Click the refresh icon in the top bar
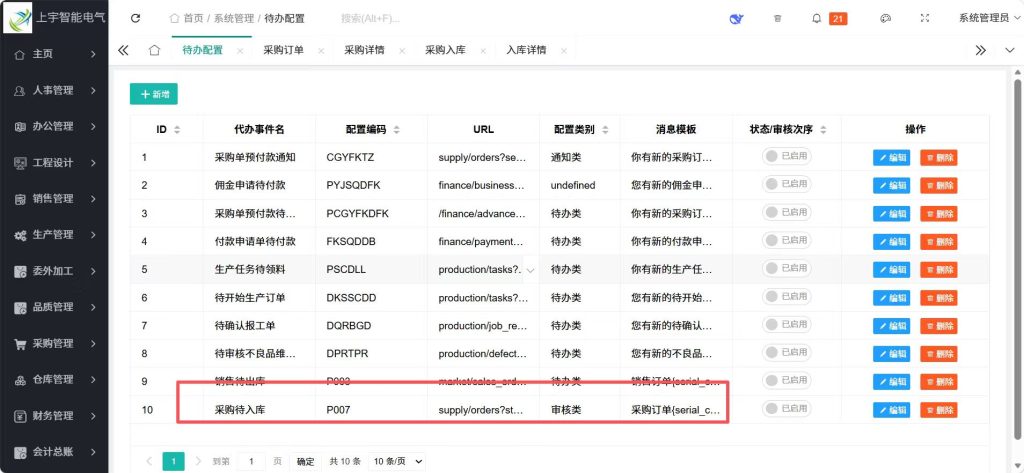This screenshot has width=1024, height=473. point(136,18)
